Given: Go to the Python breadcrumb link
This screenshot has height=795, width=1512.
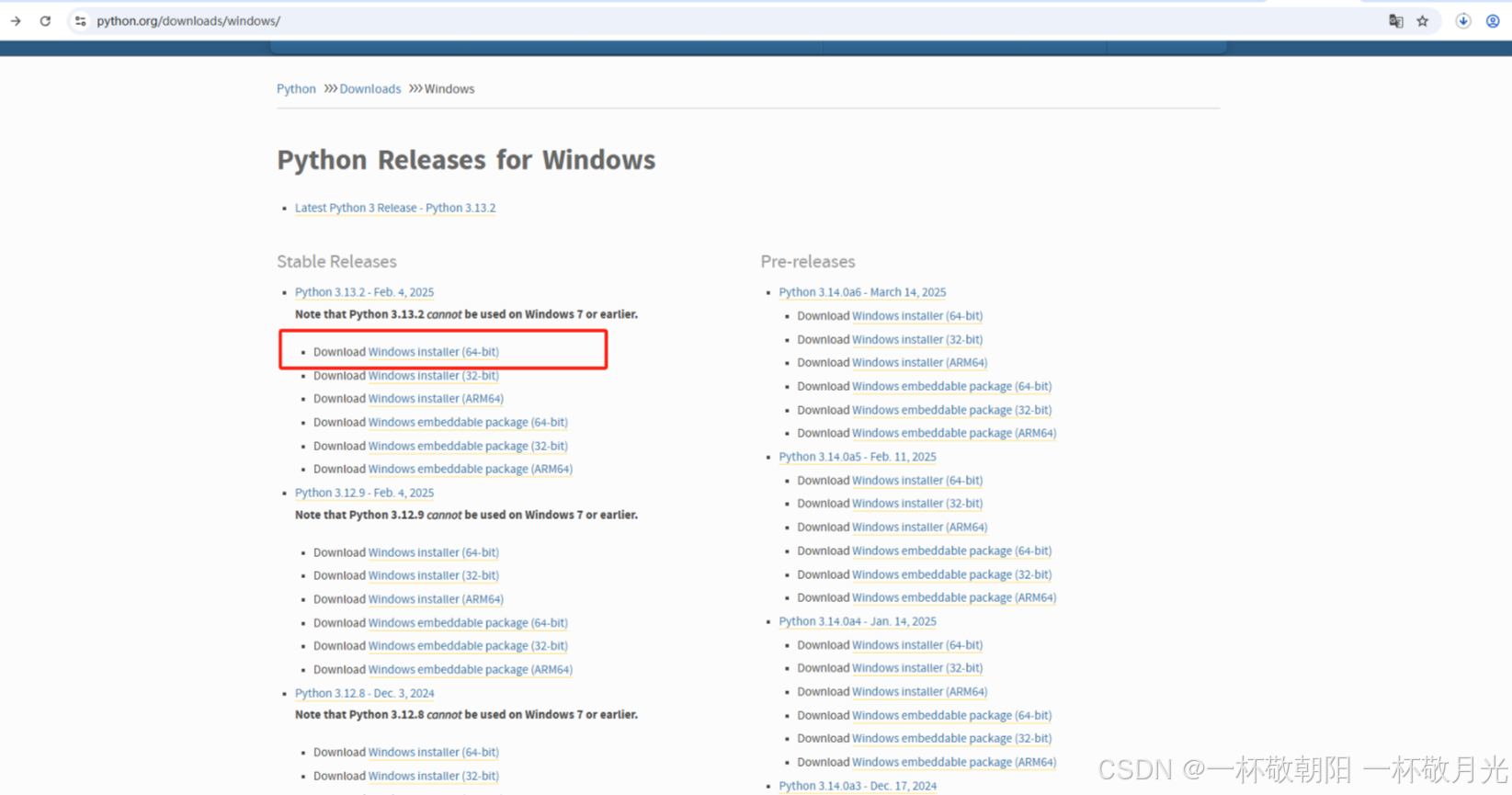Looking at the screenshot, I should 296,89.
